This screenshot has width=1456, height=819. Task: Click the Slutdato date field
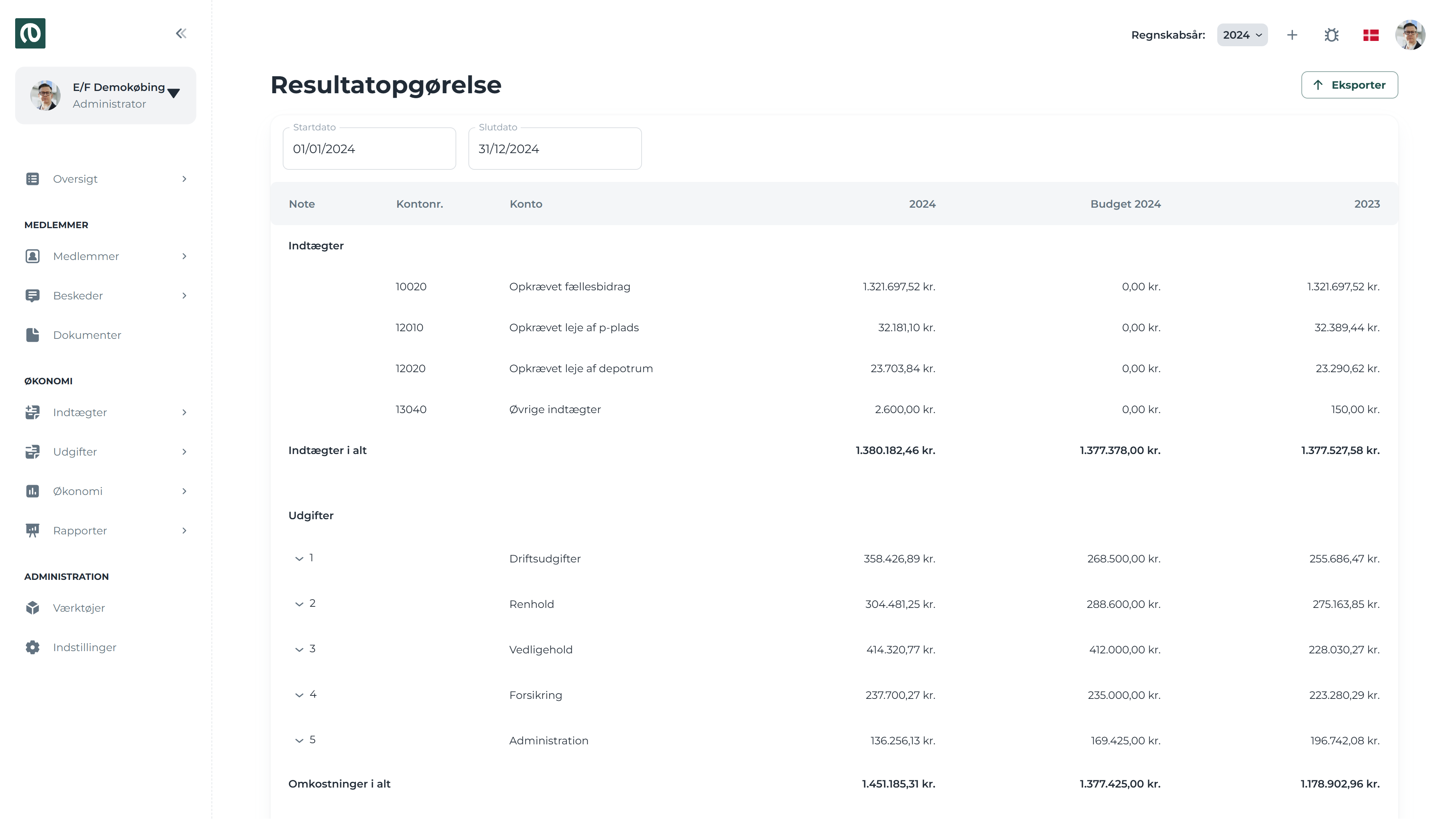click(554, 148)
